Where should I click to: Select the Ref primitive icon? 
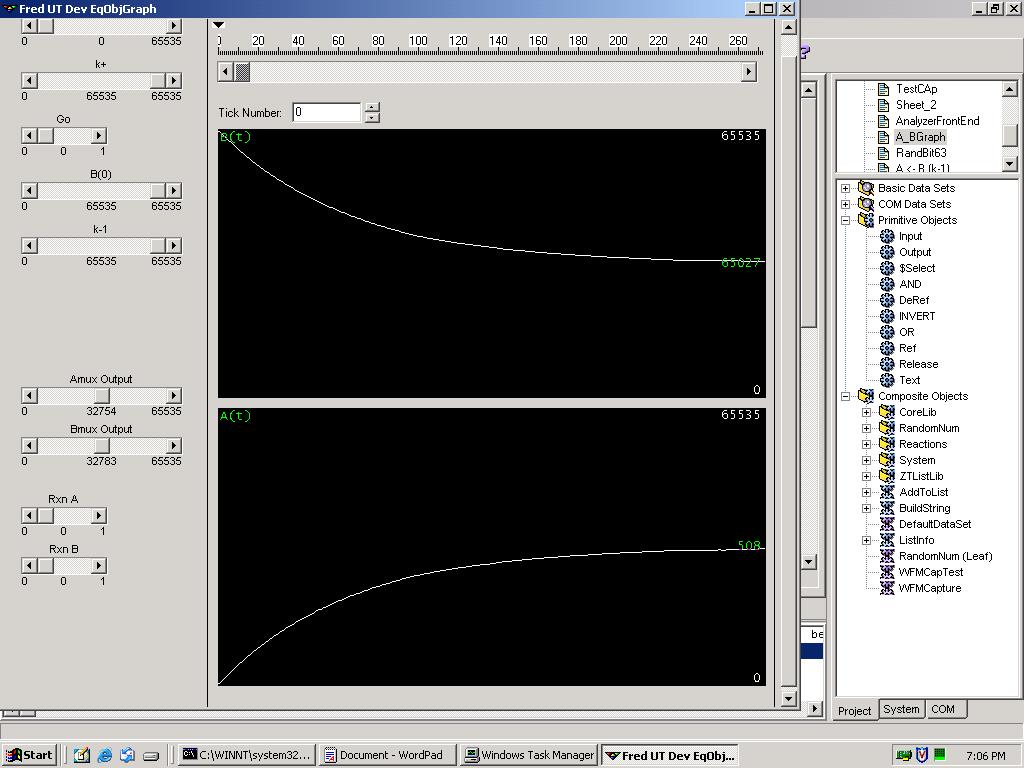click(887, 348)
